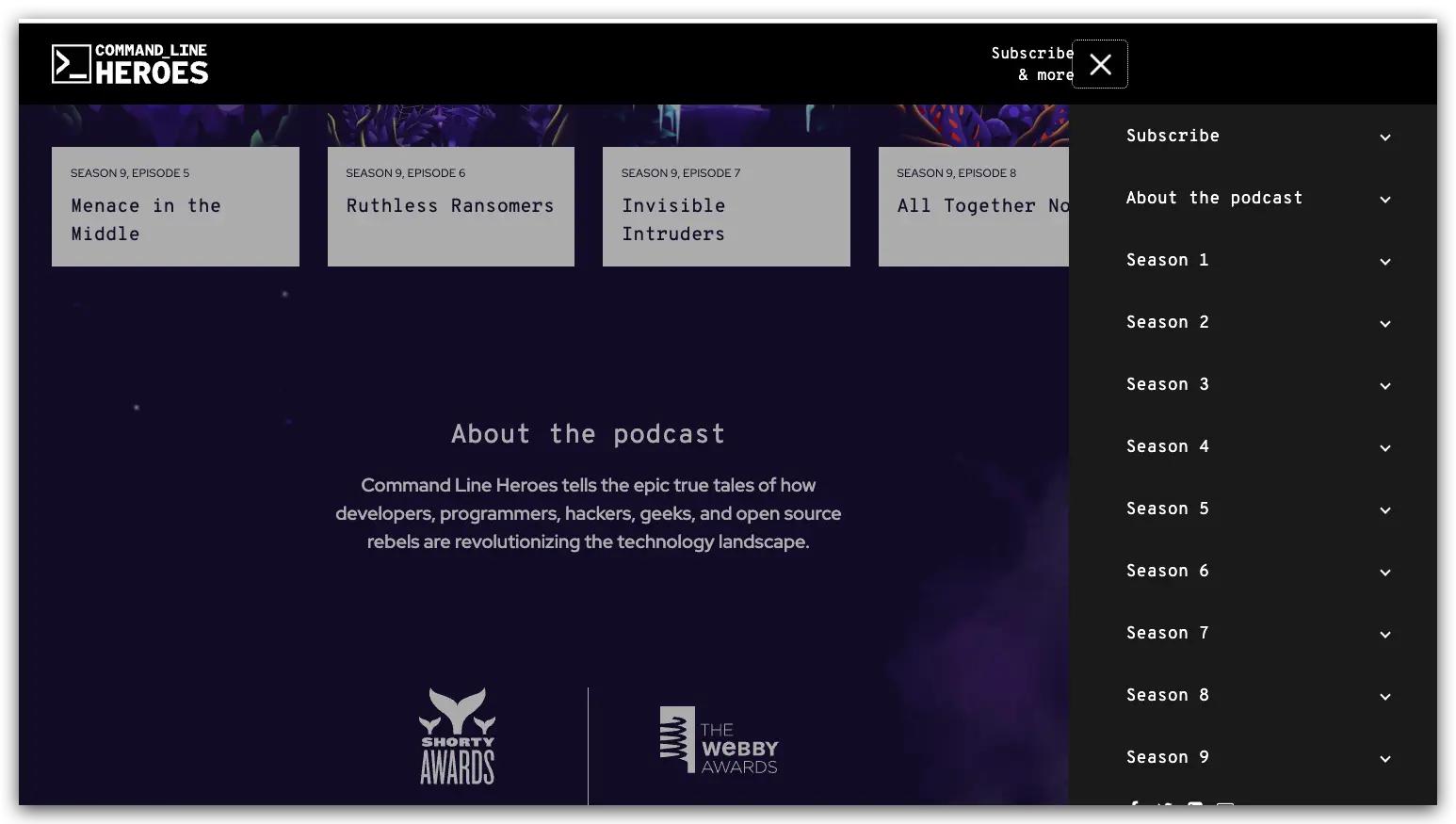Expand the About the podcast chevron
The image size is (1456, 824).
coord(1385,200)
